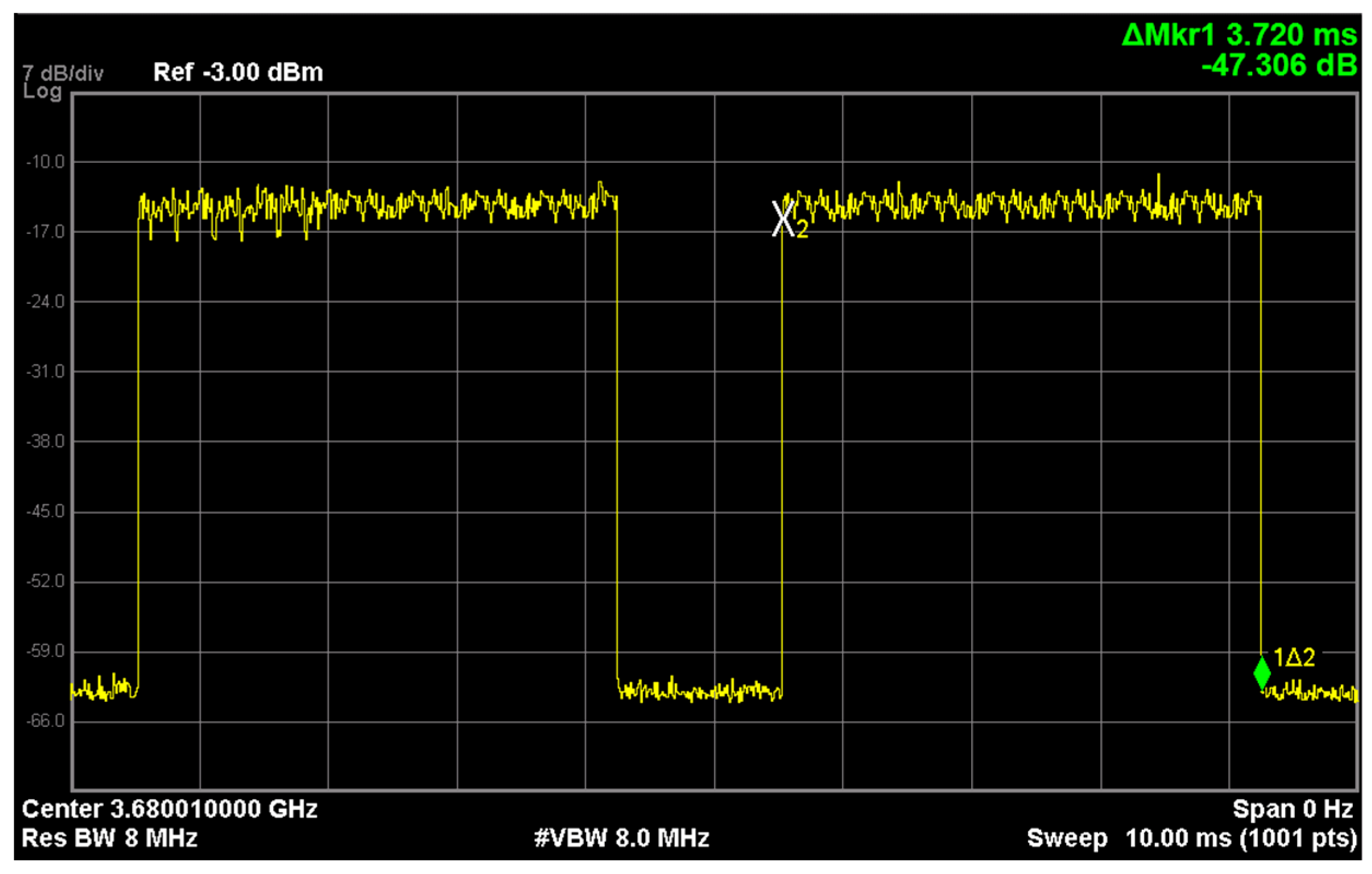The image size is (1372, 874).
Task: Click the white X reference marker 2
Action: (784, 219)
